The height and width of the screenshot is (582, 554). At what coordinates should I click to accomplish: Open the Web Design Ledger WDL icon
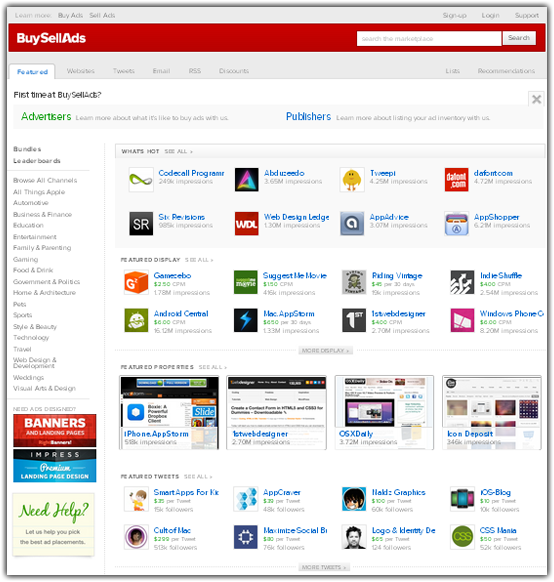tap(246, 224)
